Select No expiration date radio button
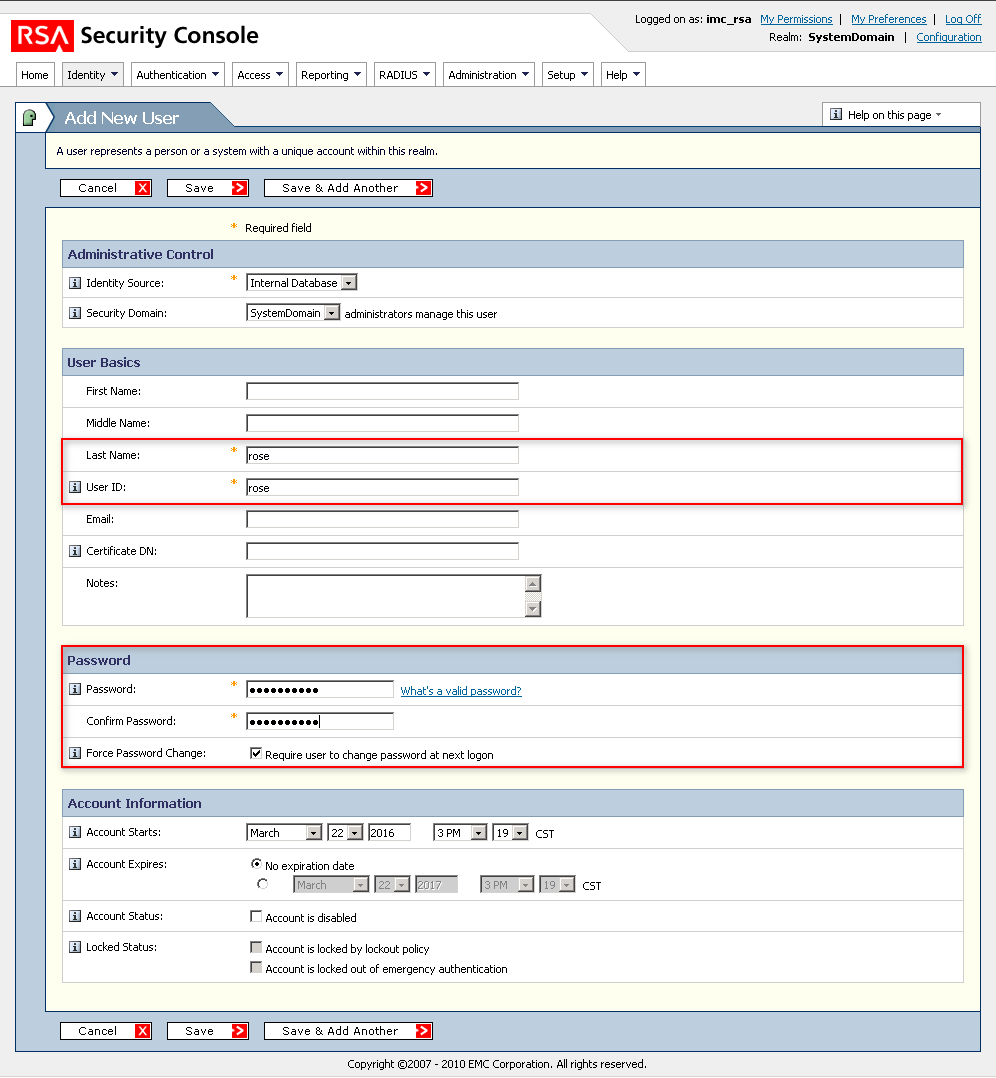The height and width of the screenshot is (1078, 996). [x=256, y=864]
